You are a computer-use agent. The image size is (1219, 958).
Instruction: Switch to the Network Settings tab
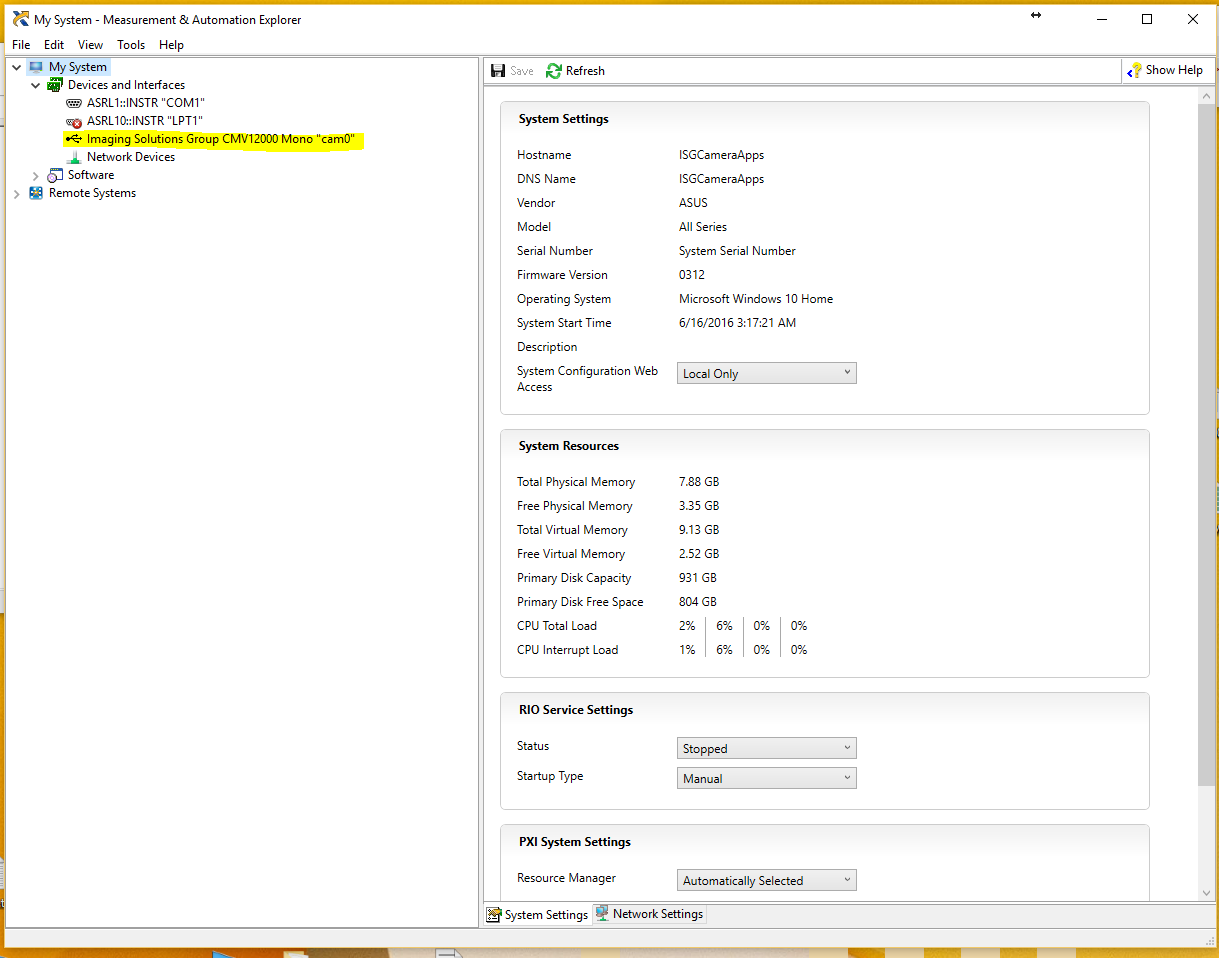click(649, 913)
